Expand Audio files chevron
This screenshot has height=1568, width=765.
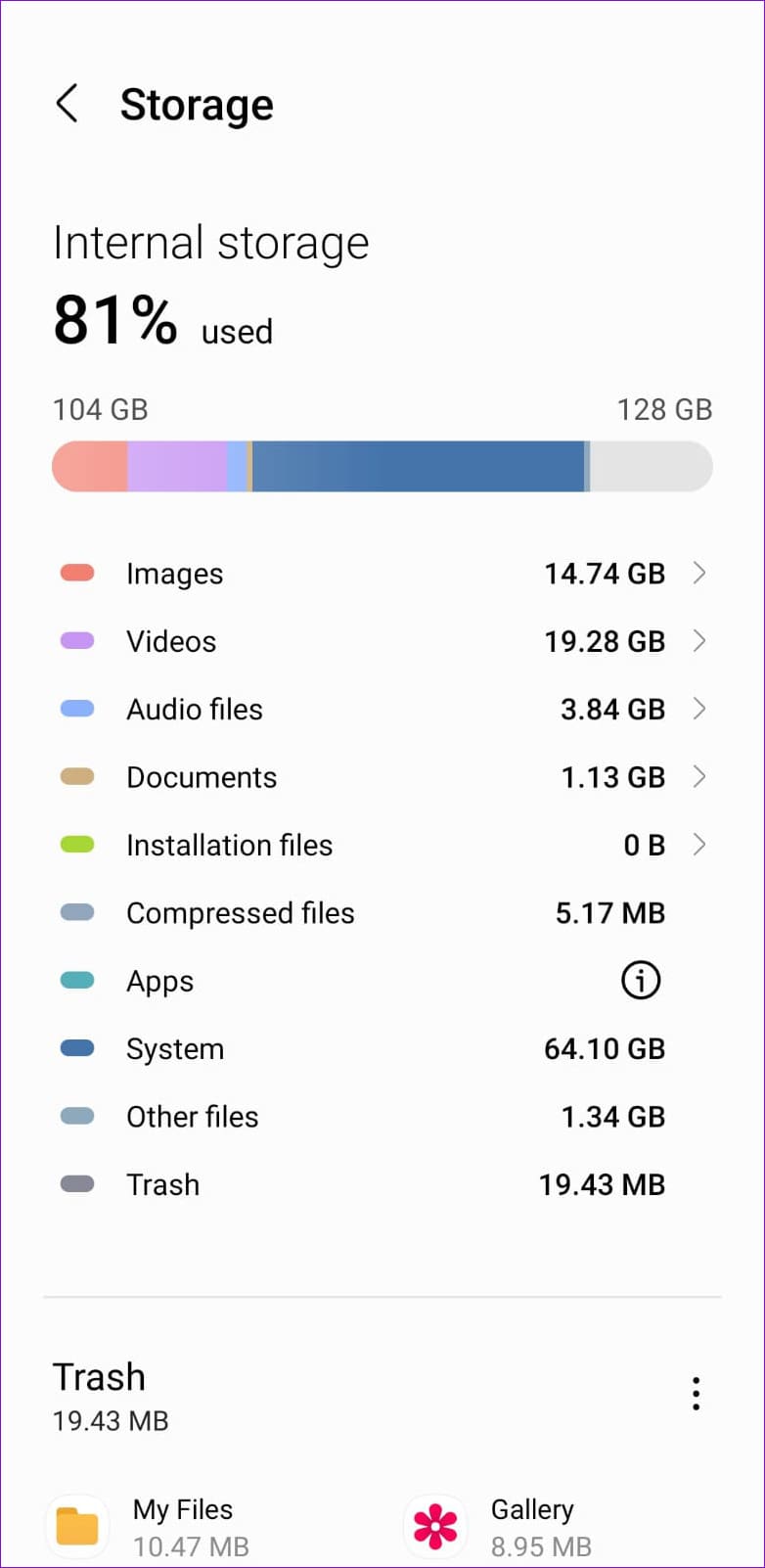click(698, 709)
